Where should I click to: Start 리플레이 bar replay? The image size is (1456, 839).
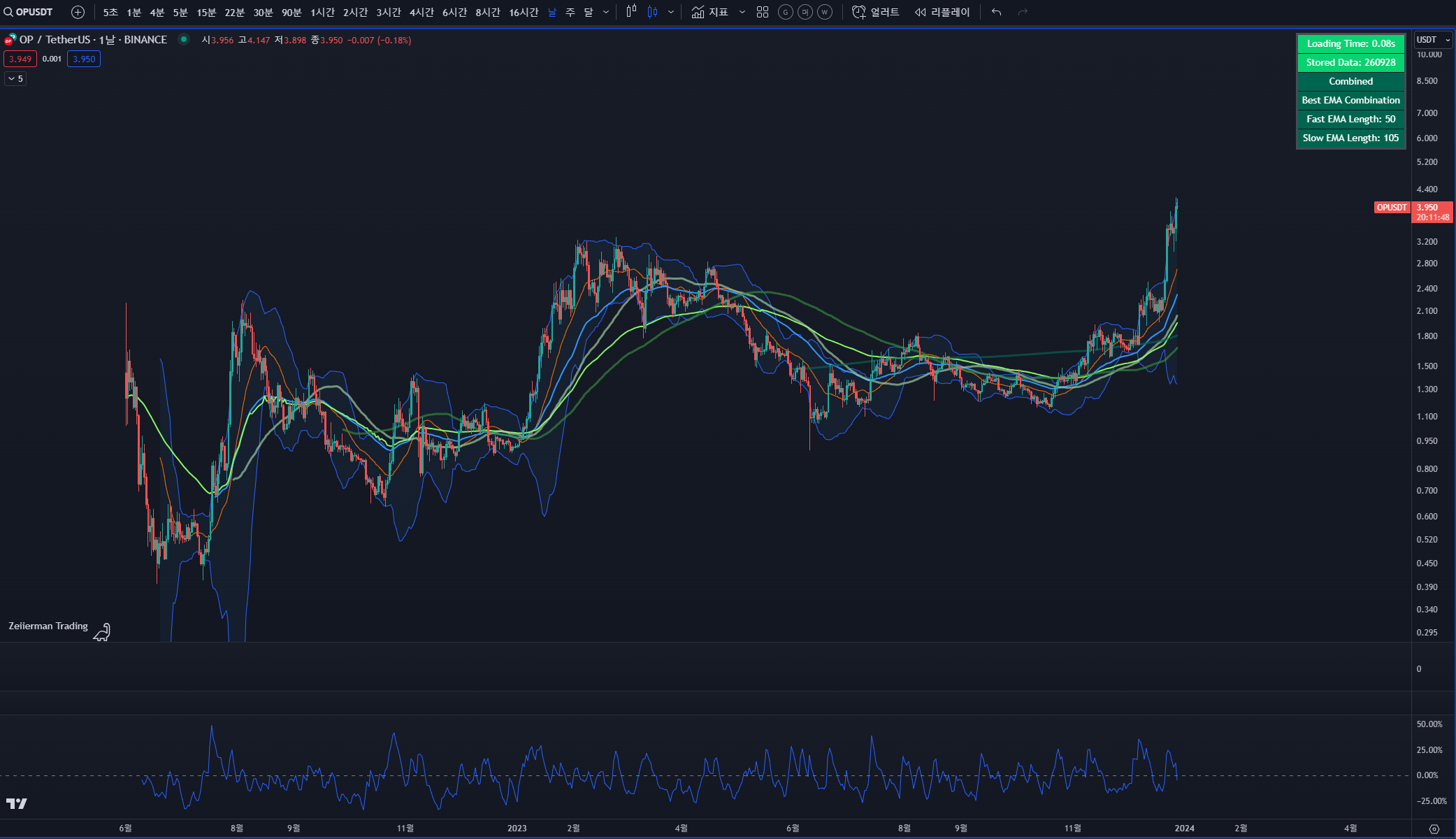(942, 12)
